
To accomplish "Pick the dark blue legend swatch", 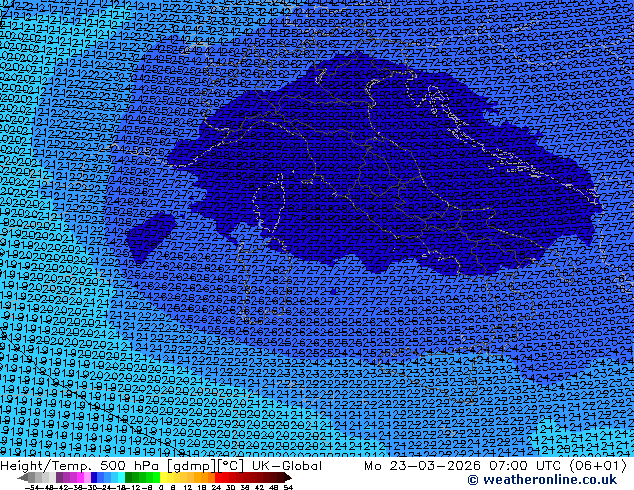I will pyautogui.click(x=94, y=477).
